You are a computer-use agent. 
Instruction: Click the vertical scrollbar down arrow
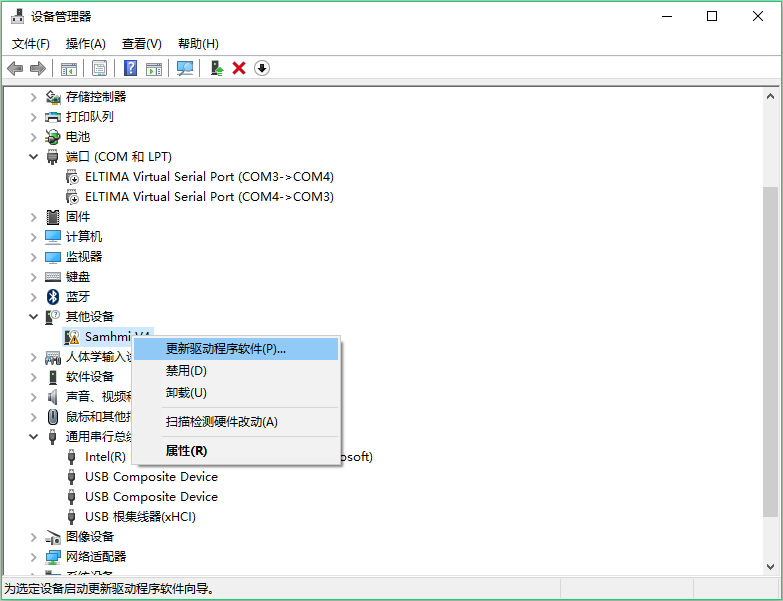[x=770, y=567]
